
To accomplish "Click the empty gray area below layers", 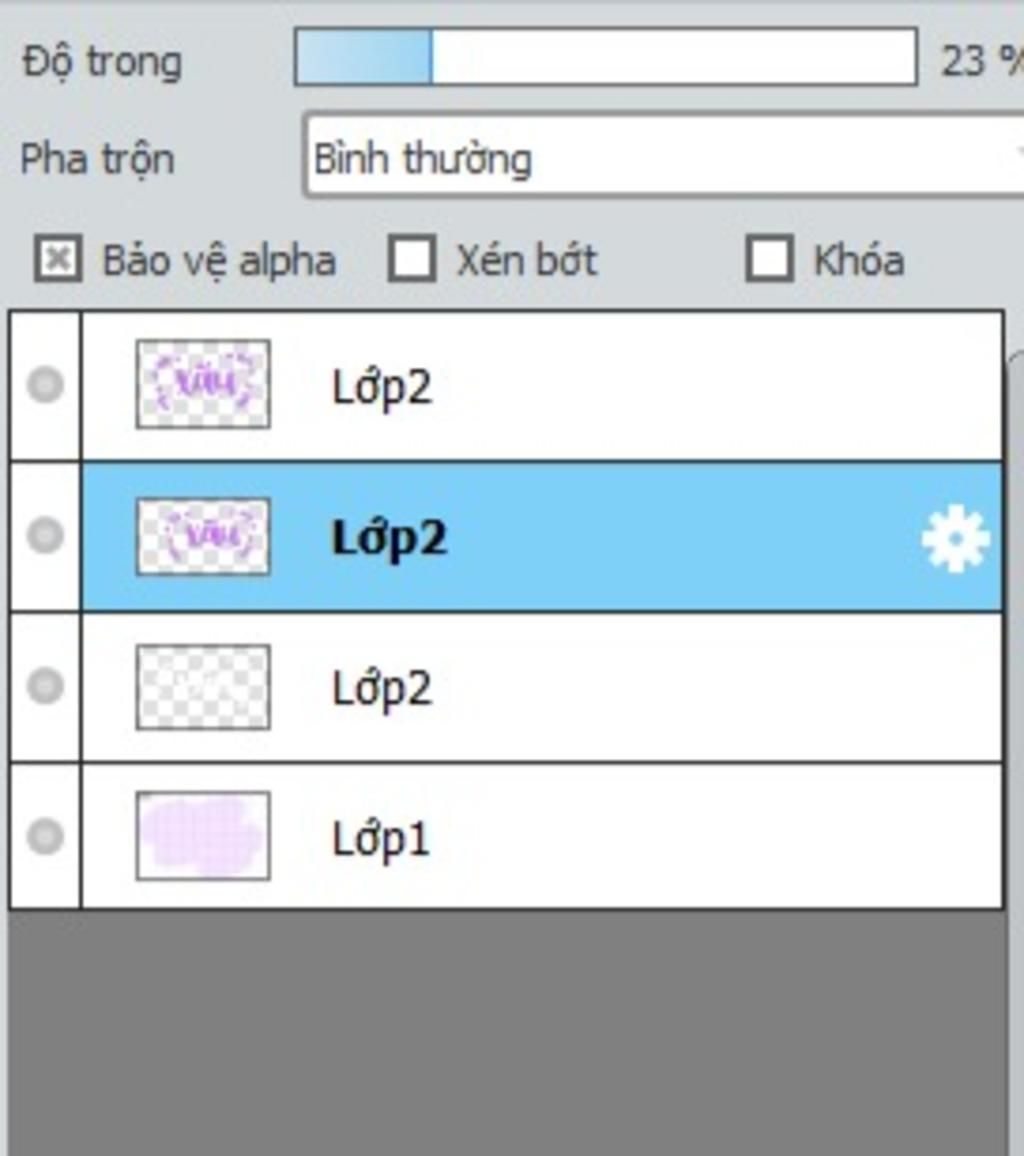I will pos(506,1032).
